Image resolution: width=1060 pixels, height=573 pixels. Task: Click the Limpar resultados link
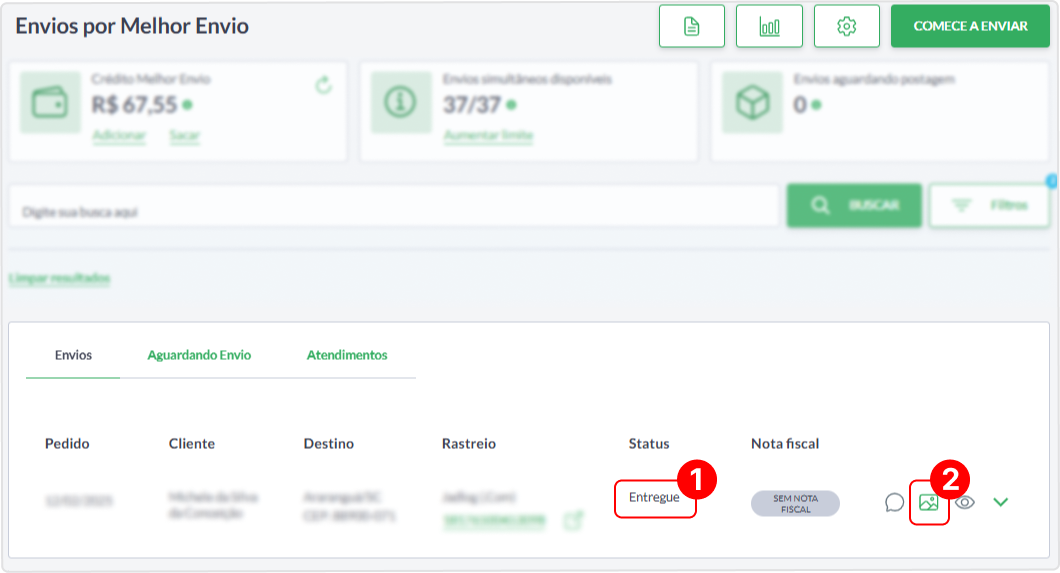(59, 278)
